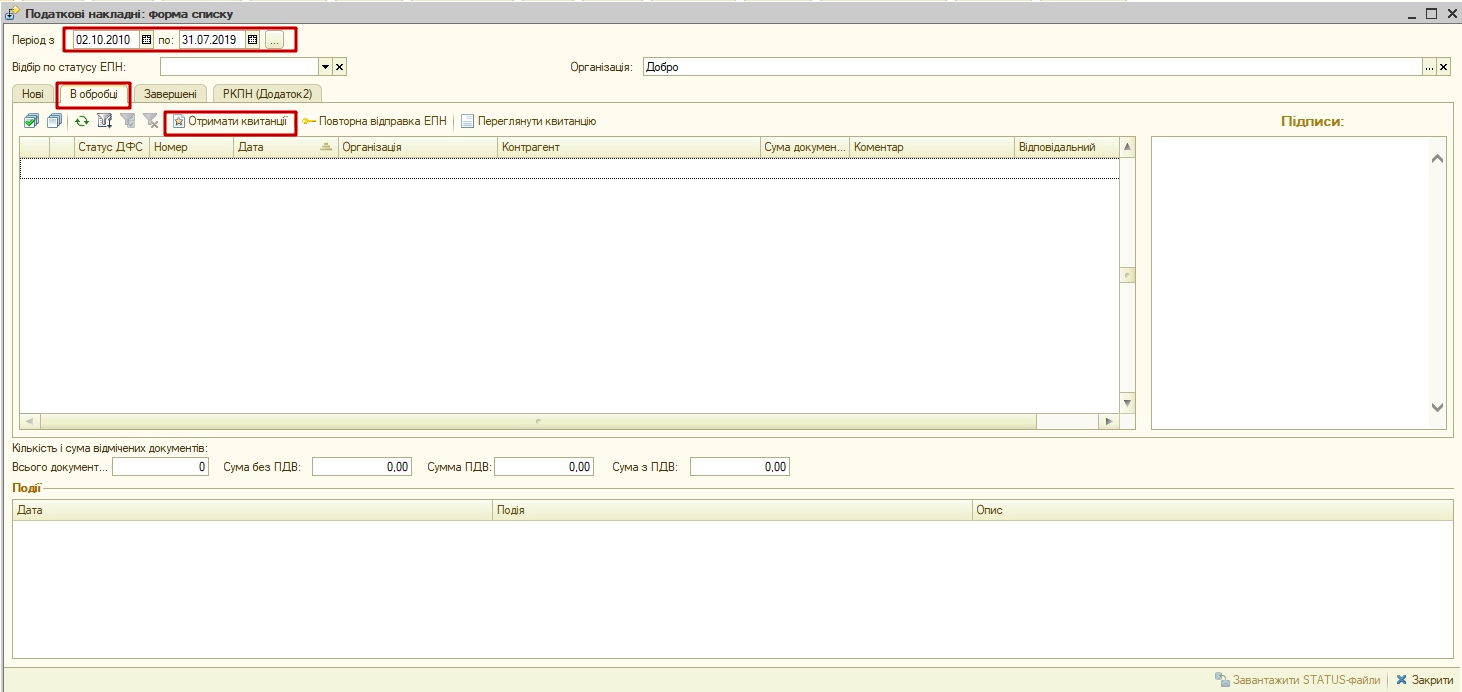Click Переглянути квитанцію
Viewport: 1462px width, 692px height.
[528, 121]
